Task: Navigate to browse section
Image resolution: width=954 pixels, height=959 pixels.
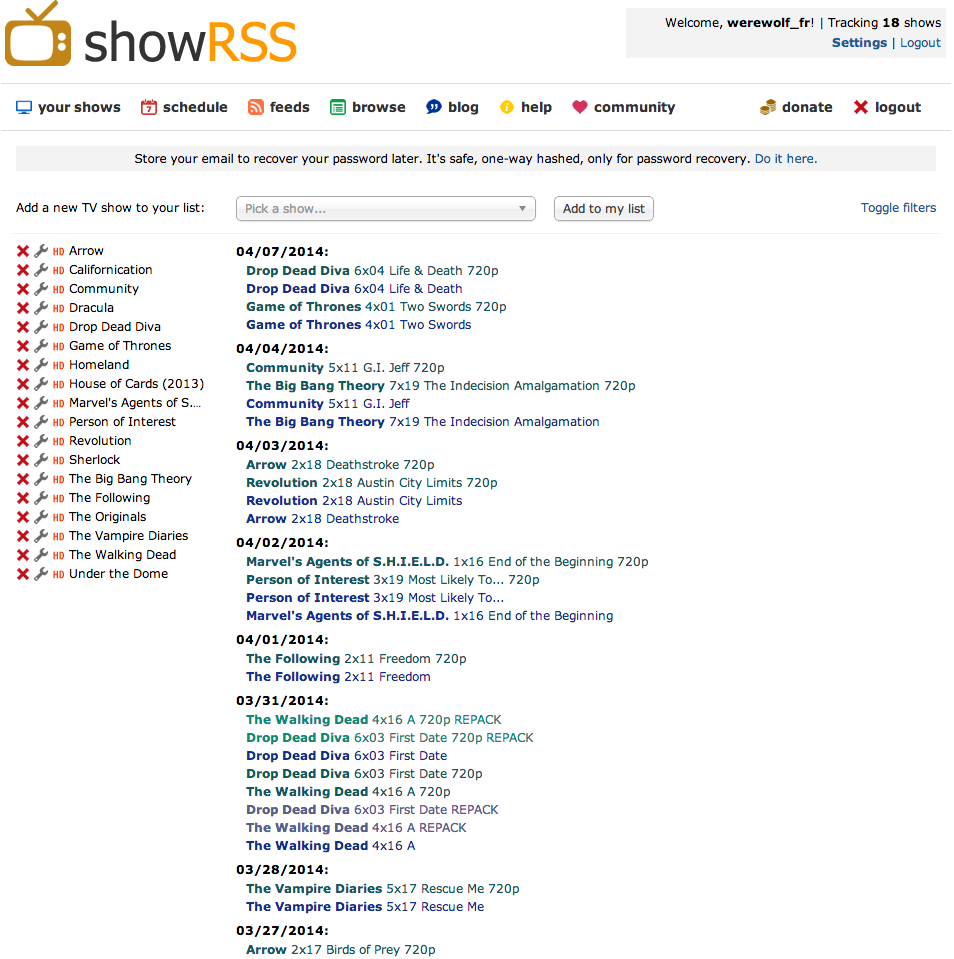Action: (x=368, y=107)
